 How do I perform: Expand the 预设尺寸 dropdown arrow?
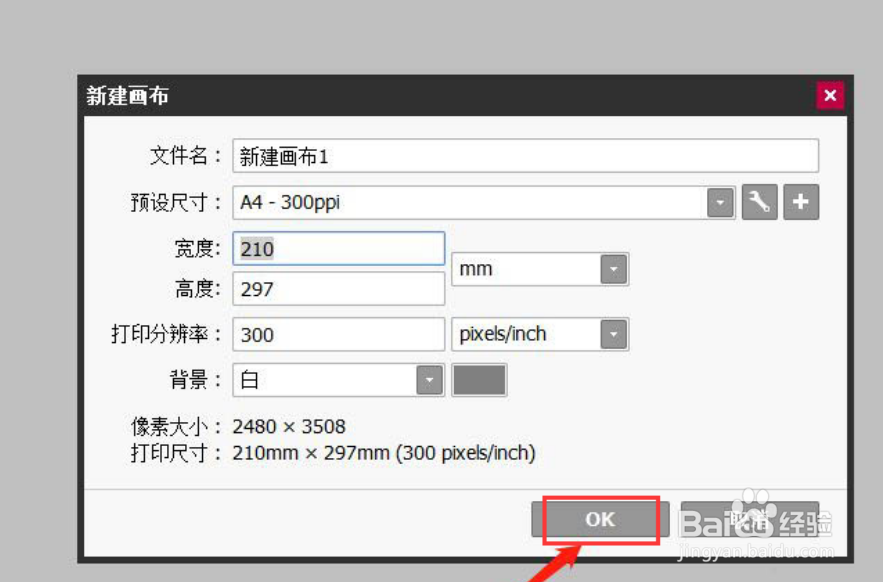coord(720,203)
